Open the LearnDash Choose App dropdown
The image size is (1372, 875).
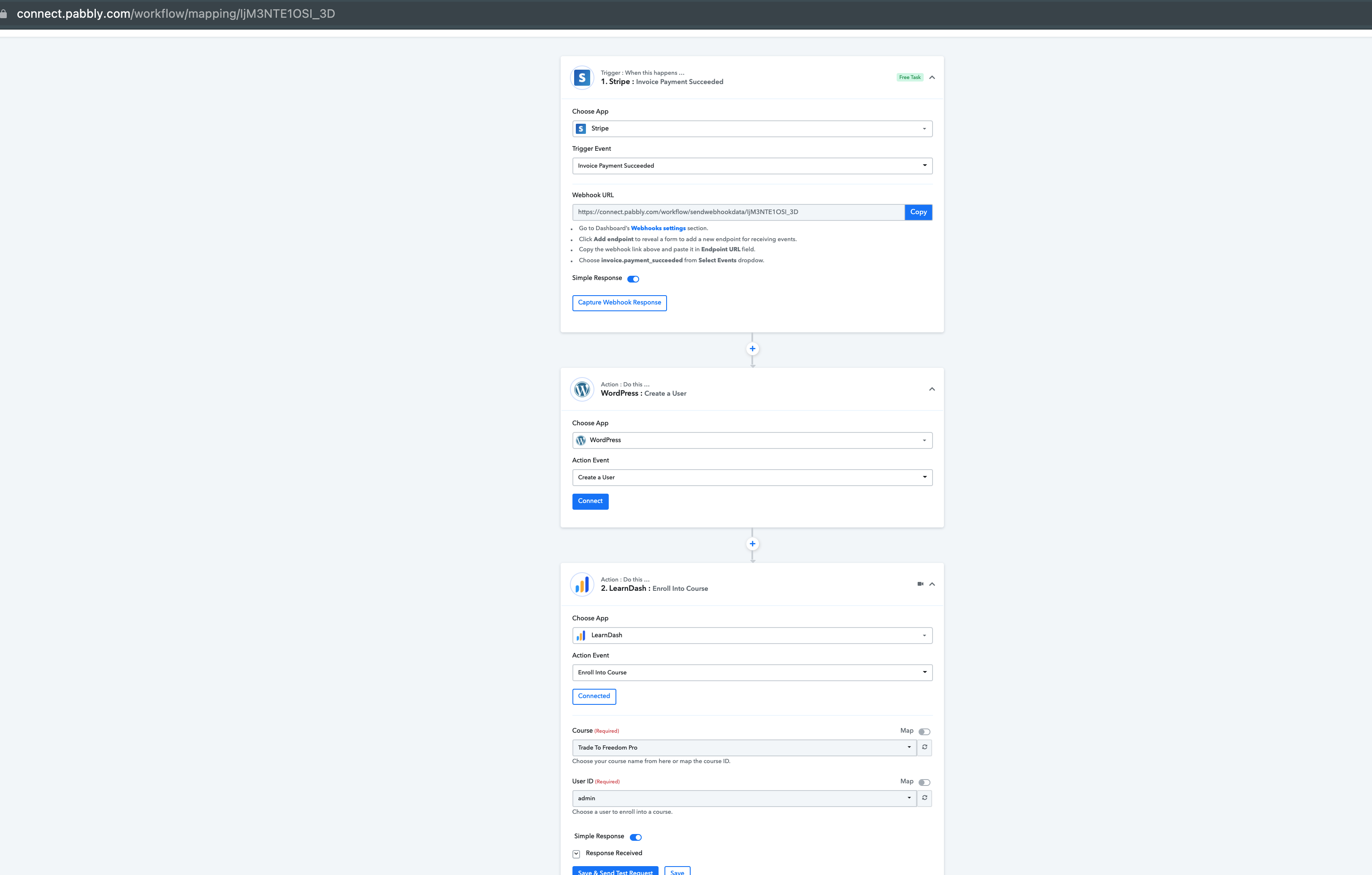[752, 636]
